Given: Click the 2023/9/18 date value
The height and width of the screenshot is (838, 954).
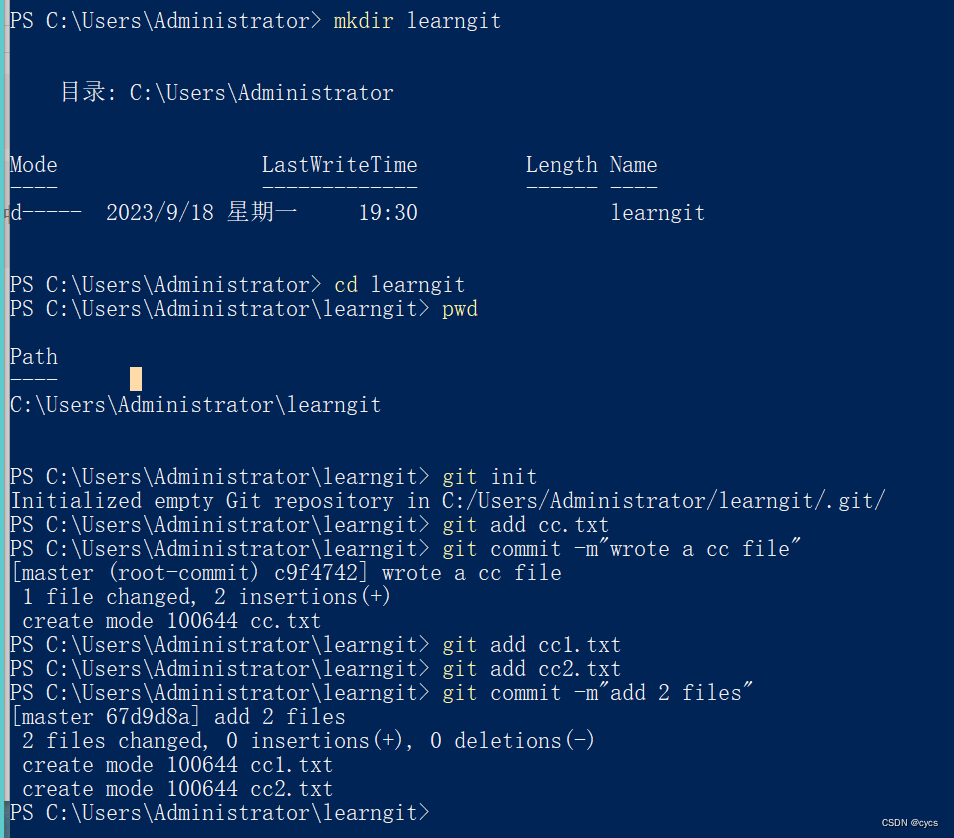Looking at the screenshot, I should [159, 213].
